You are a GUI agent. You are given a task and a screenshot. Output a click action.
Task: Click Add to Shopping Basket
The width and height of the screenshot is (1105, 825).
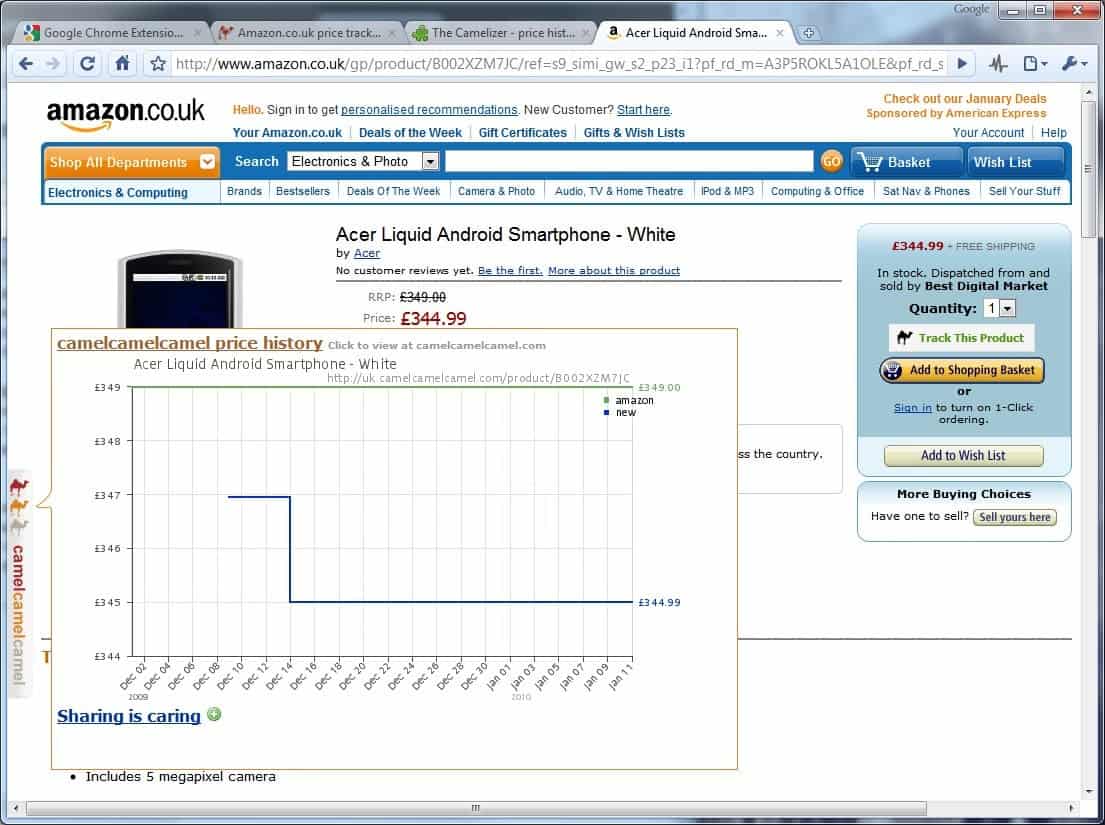(x=962, y=370)
